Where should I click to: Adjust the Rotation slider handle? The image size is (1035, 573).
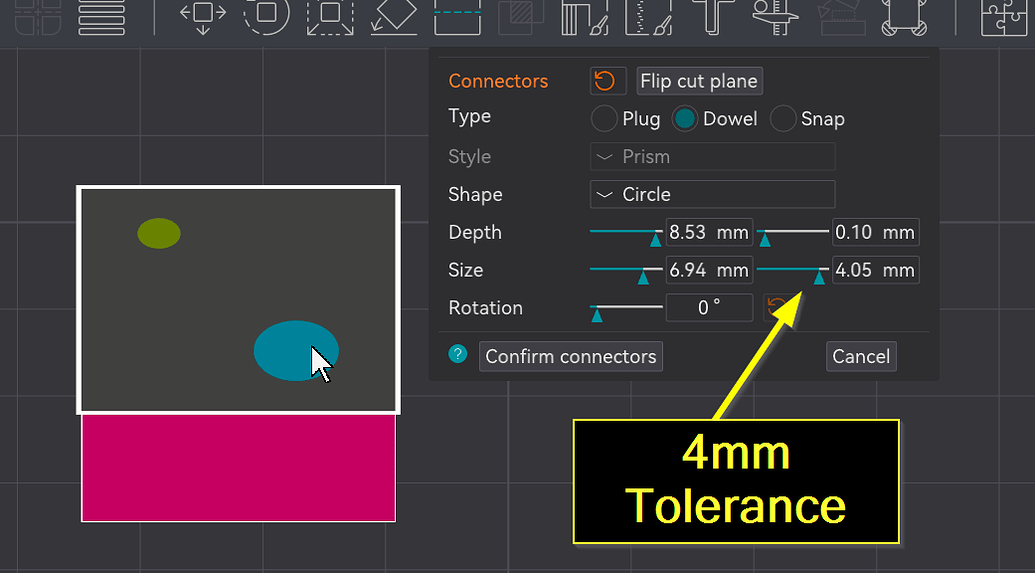(597, 314)
